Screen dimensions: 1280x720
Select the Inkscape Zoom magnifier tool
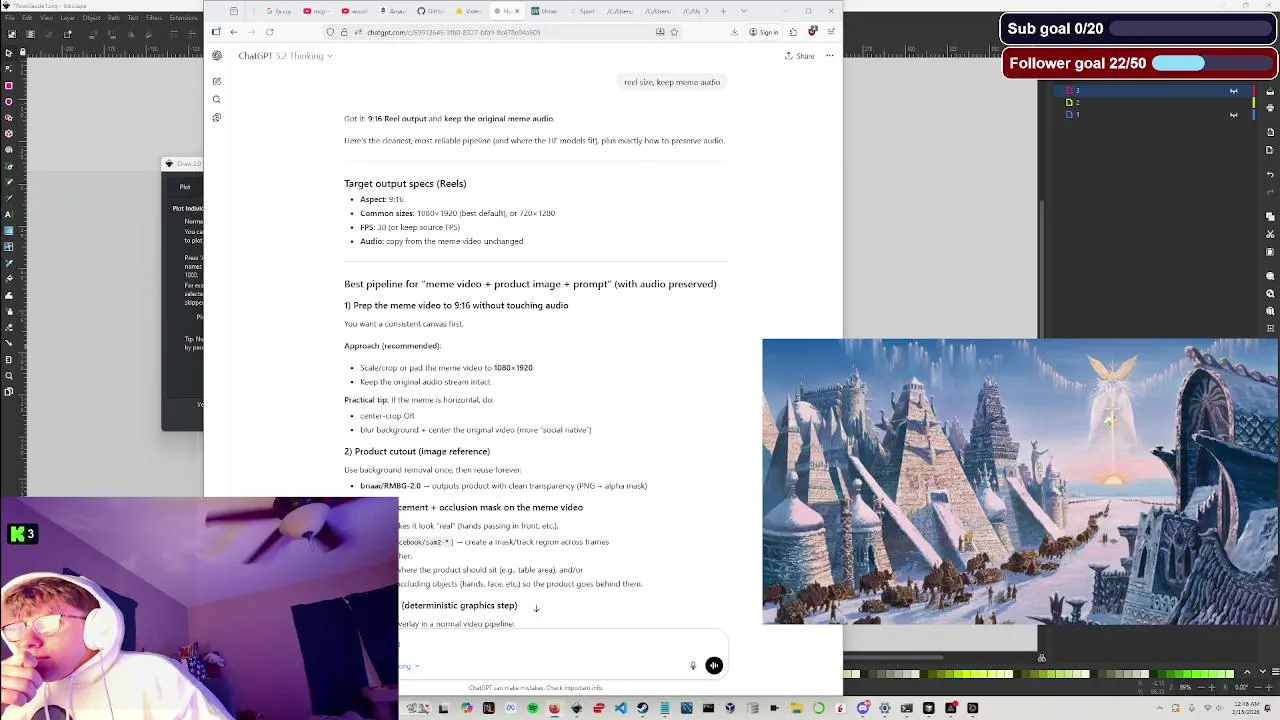9,376
